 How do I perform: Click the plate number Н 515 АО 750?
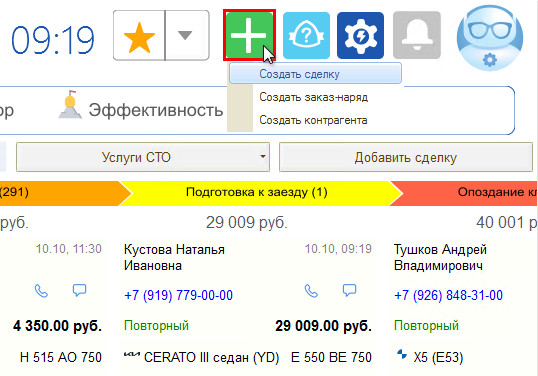click(x=61, y=357)
